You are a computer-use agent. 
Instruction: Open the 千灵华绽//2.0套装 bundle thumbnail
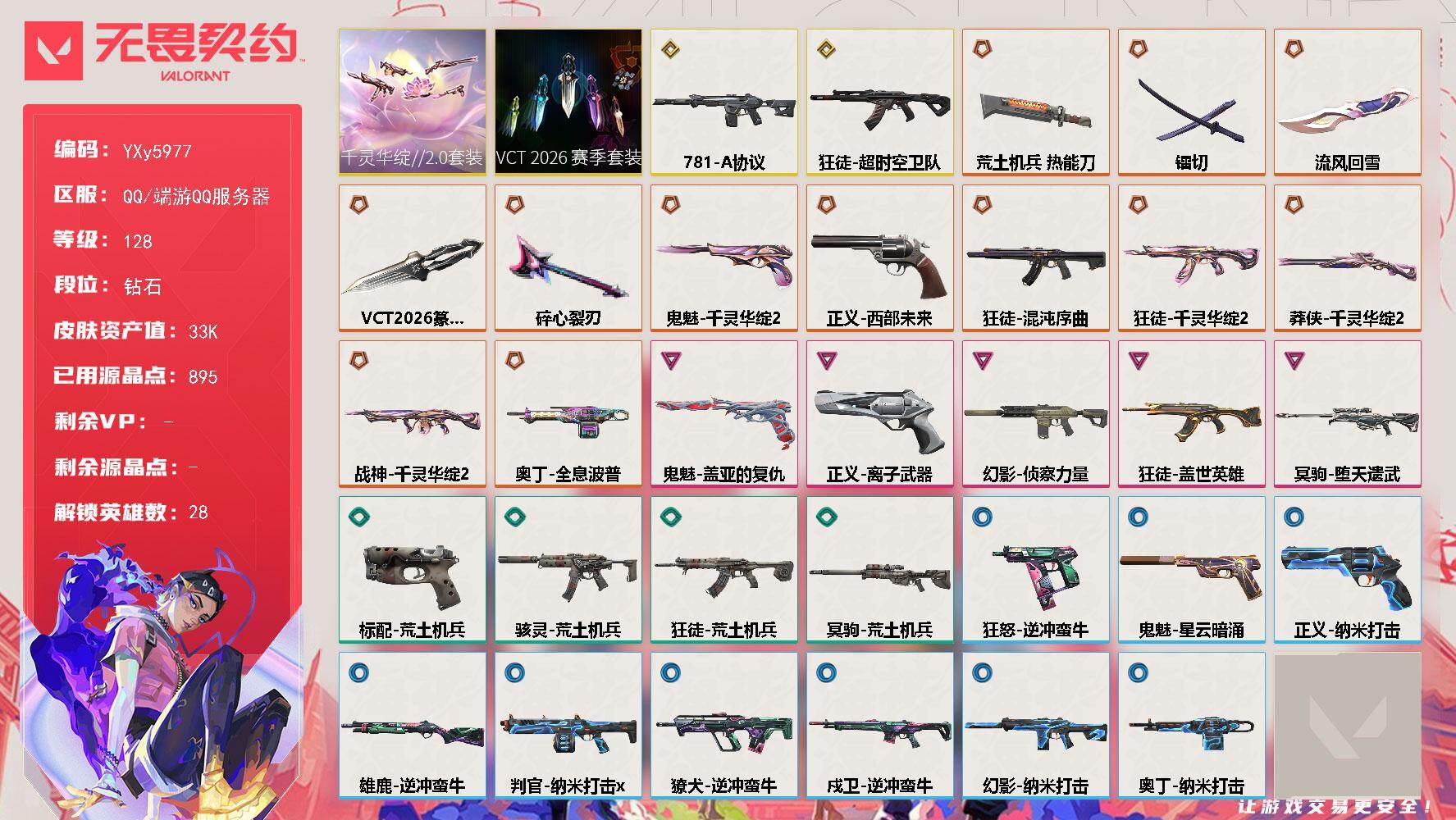pos(412,102)
